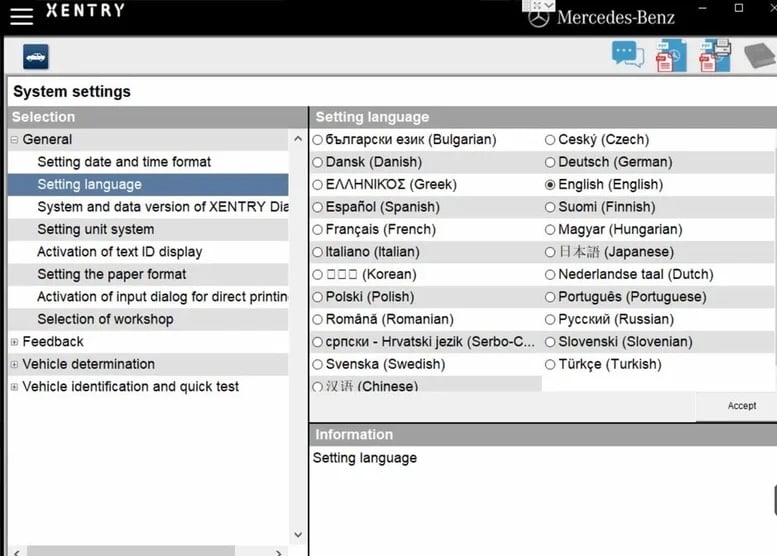Viewport: 777px width, 556px height.
Task: Select Português (Portuguese) radio button
Action: (550, 297)
